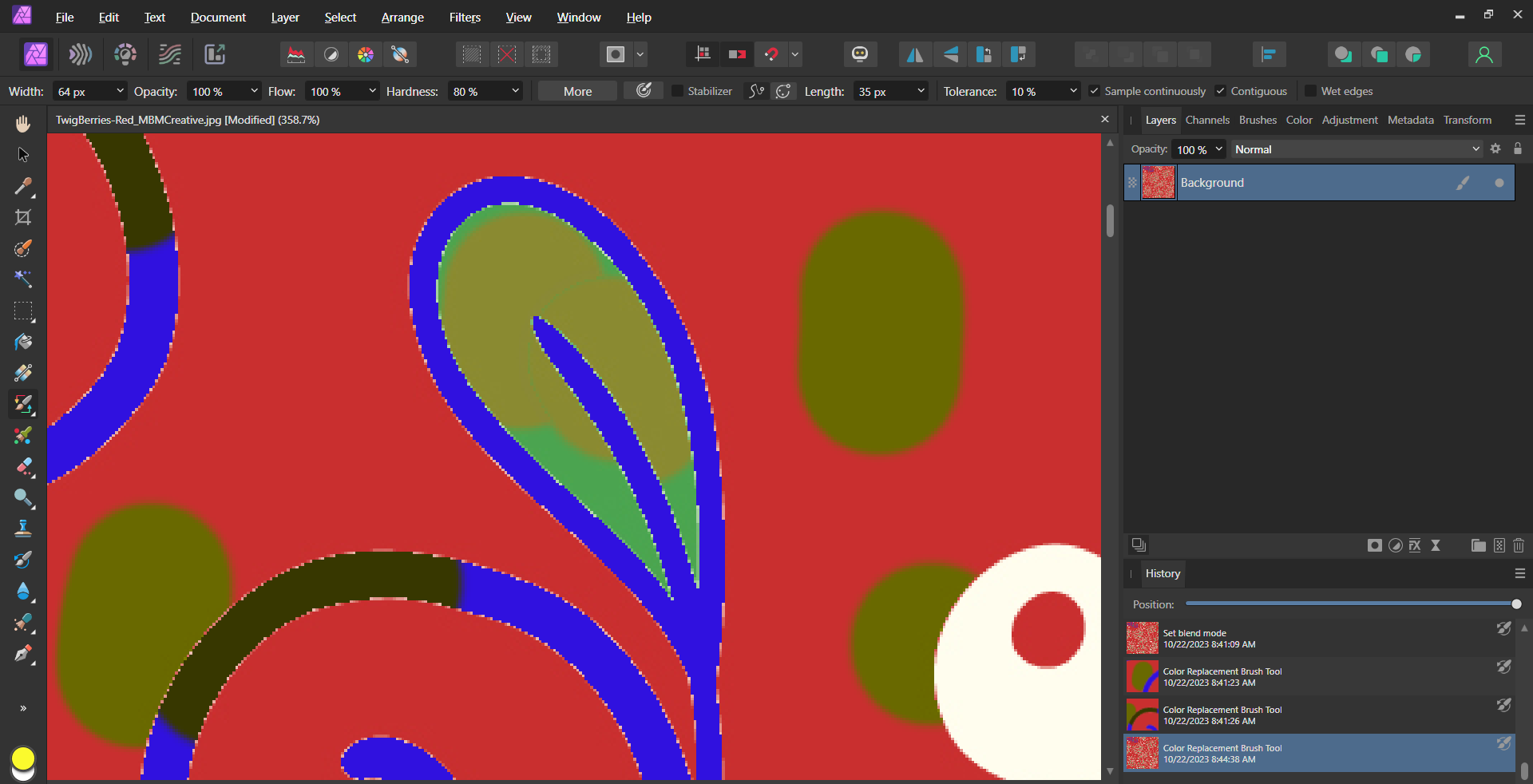Select the Pen tool

(23, 654)
